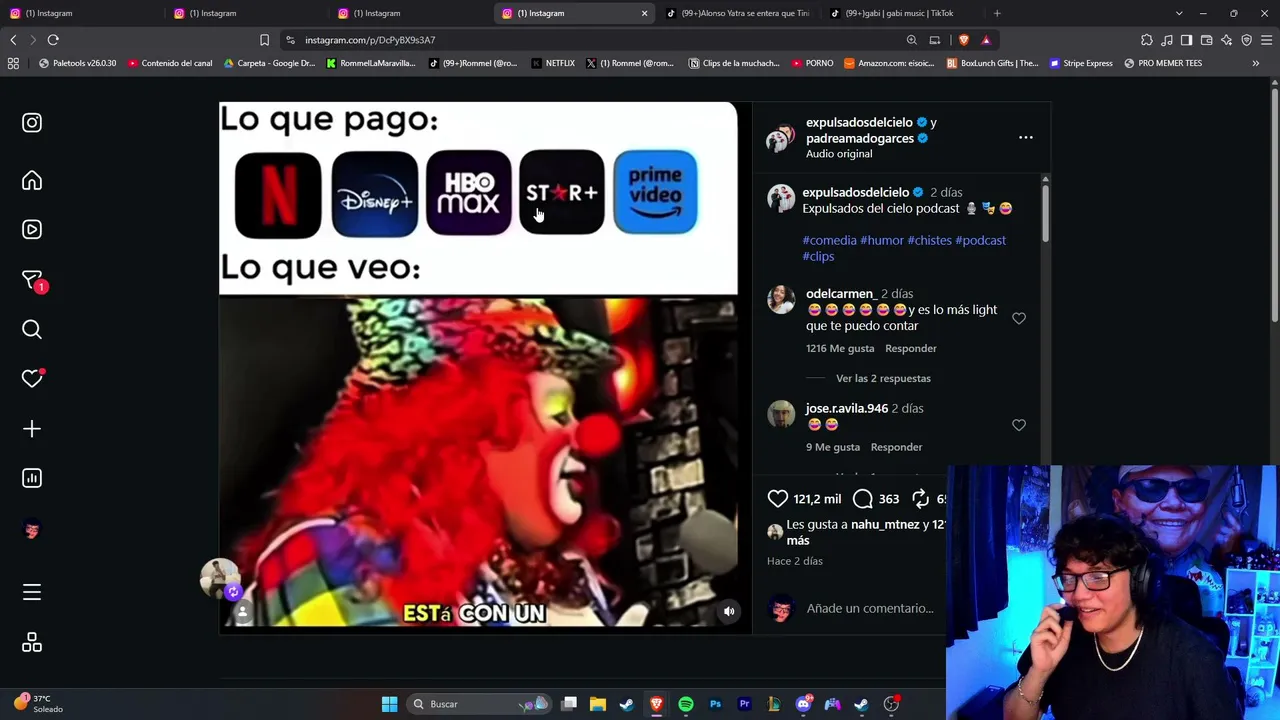
Task: Show more bookmarks with the chevron
Action: coord(1256,63)
